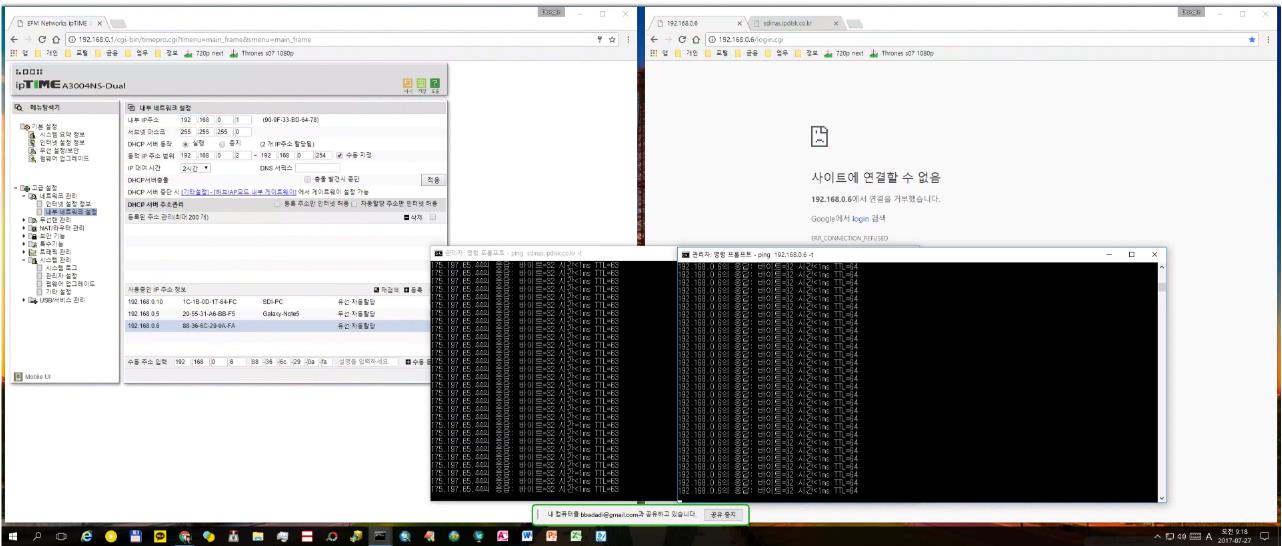Image resolution: width=1282 pixels, height=546 pixels.
Task: Click the home icon in the right browser
Action: (696, 39)
